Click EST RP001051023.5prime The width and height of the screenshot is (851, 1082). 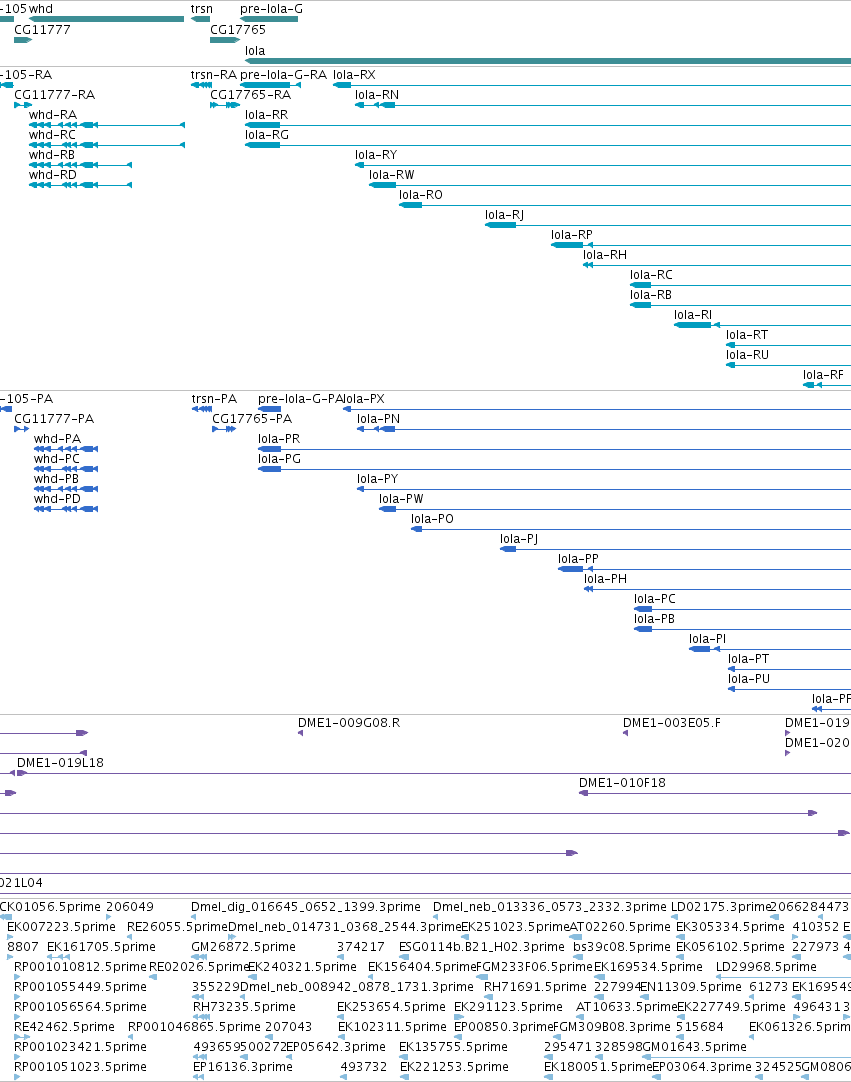pyautogui.click(x=81, y=1067)
